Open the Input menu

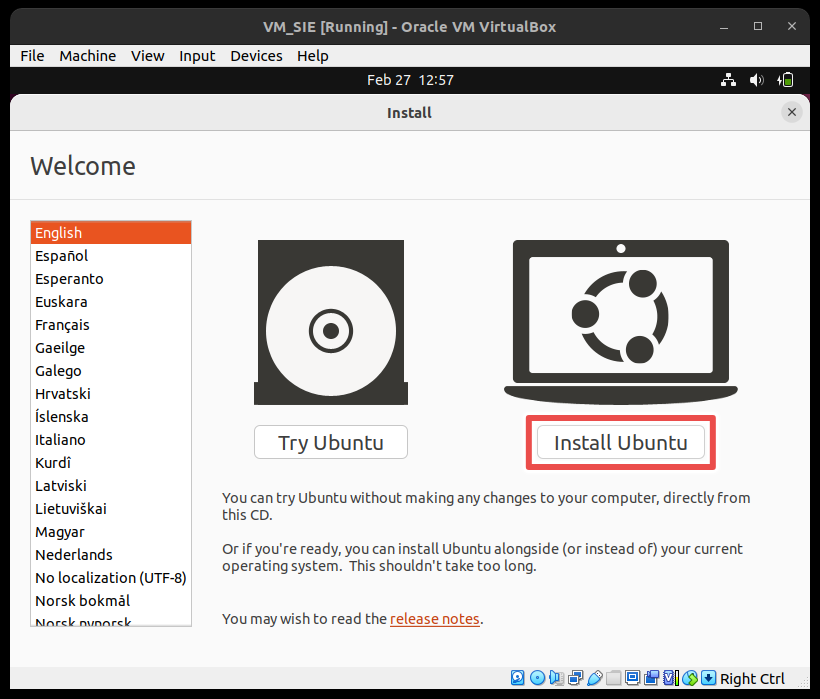(197, 55)
